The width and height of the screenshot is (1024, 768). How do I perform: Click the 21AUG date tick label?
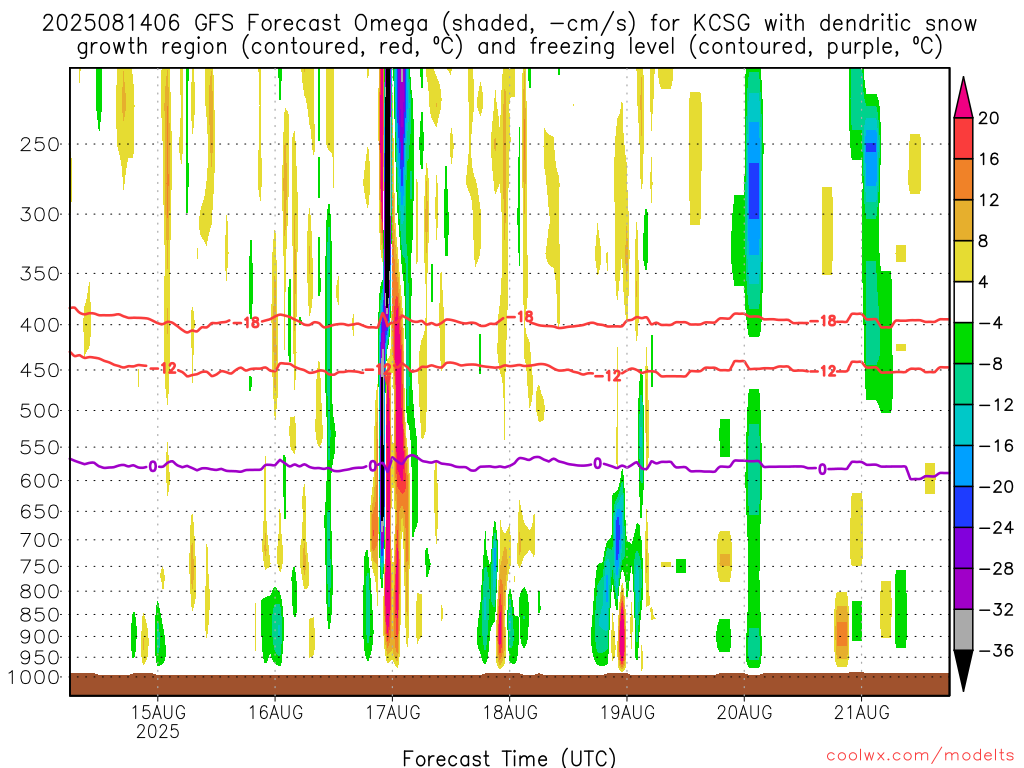[x=861, y=712]
